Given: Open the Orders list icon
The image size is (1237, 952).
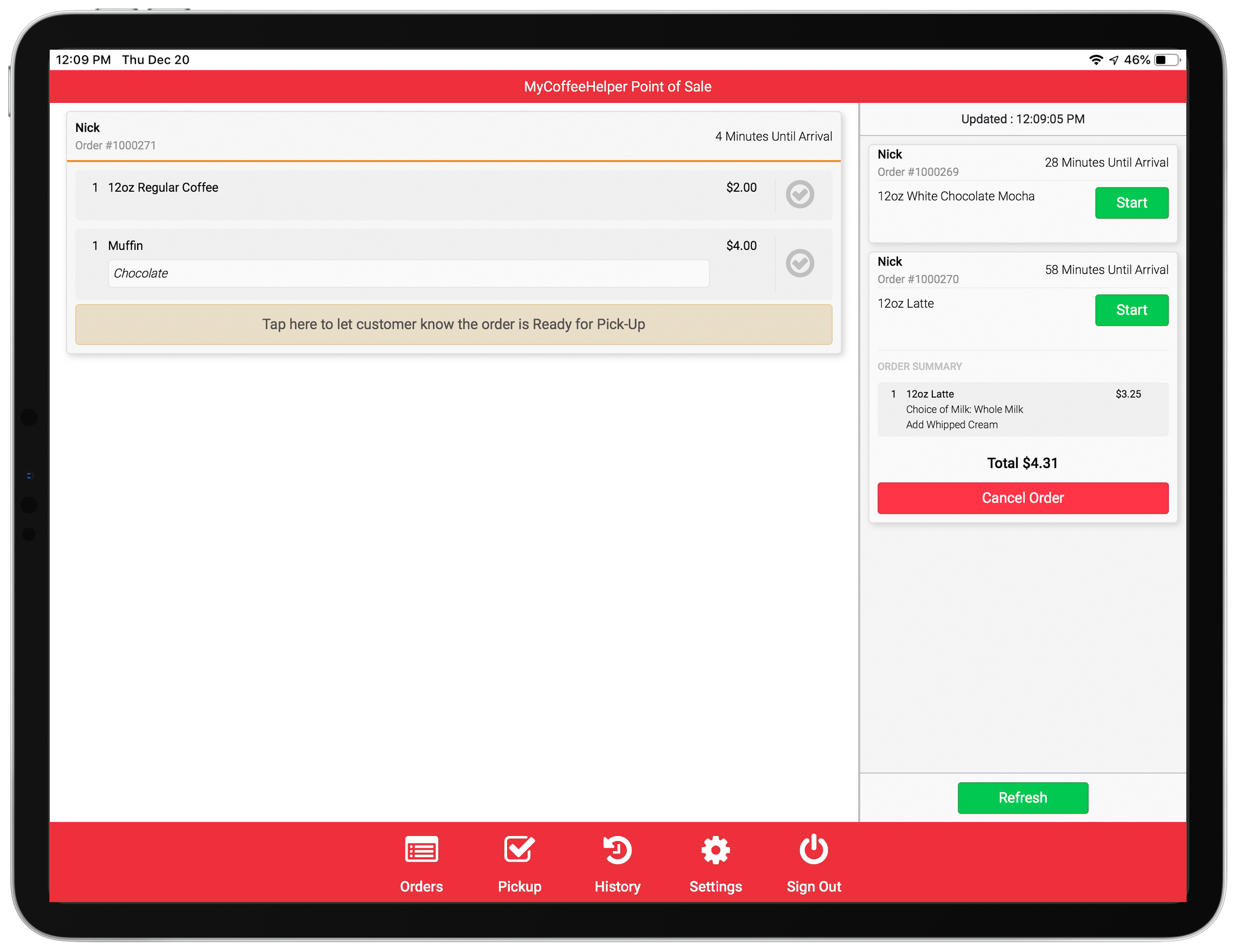Looking at the screenshot, I should click(x=421, y=849).
